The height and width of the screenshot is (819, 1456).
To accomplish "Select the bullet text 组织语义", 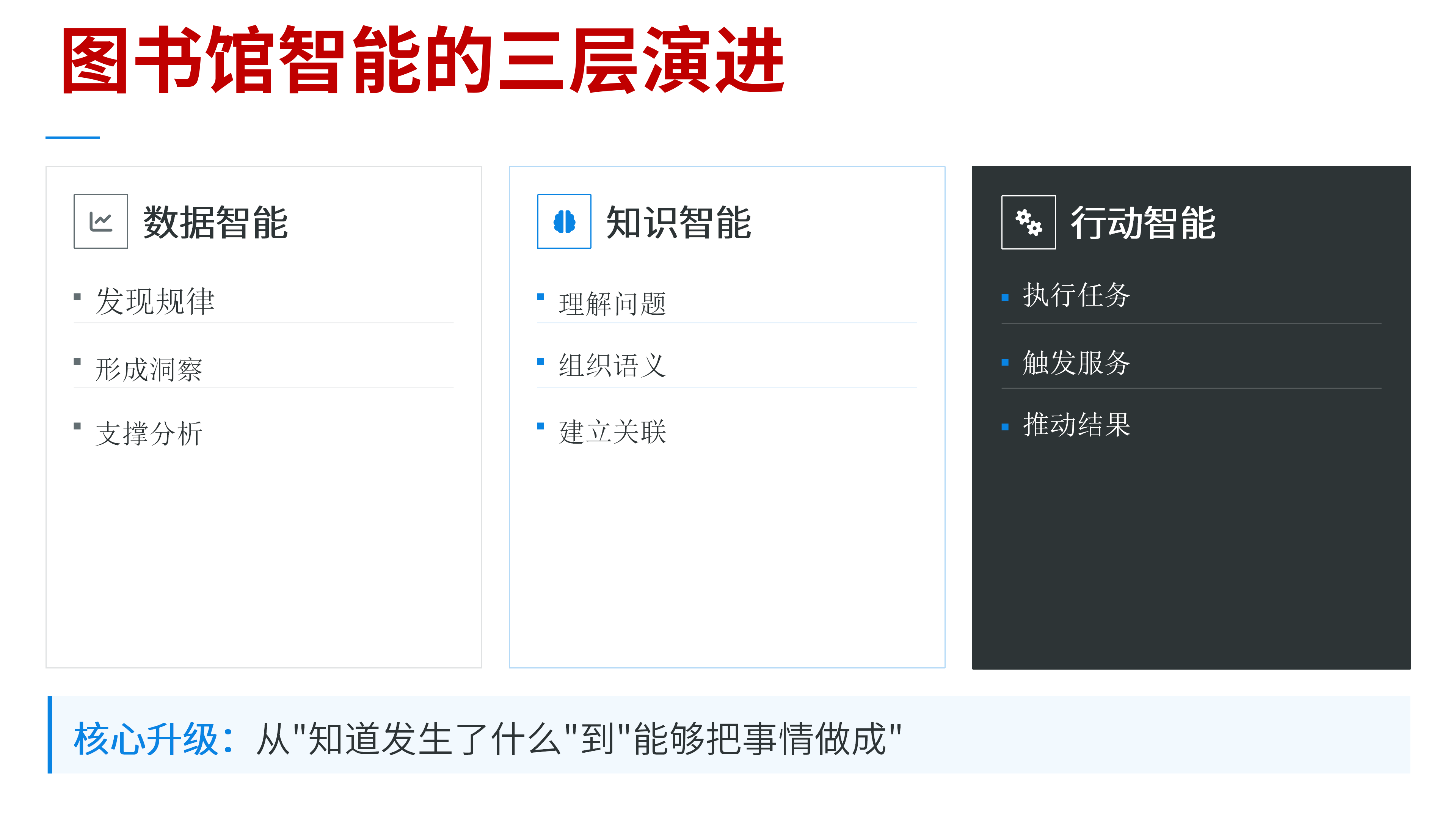I will pos(612,365).
